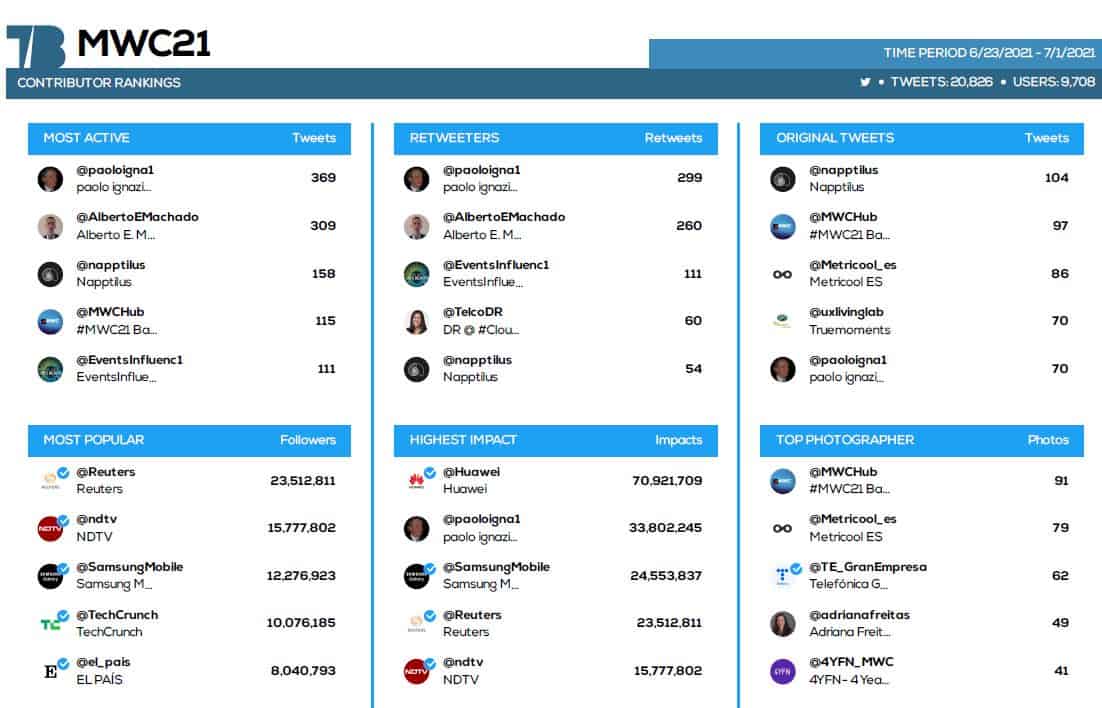This screenshot has height=708, width=1102.
Task: Click Samsung Mobile logo in Highest Impact
Action: click(417, 577)
